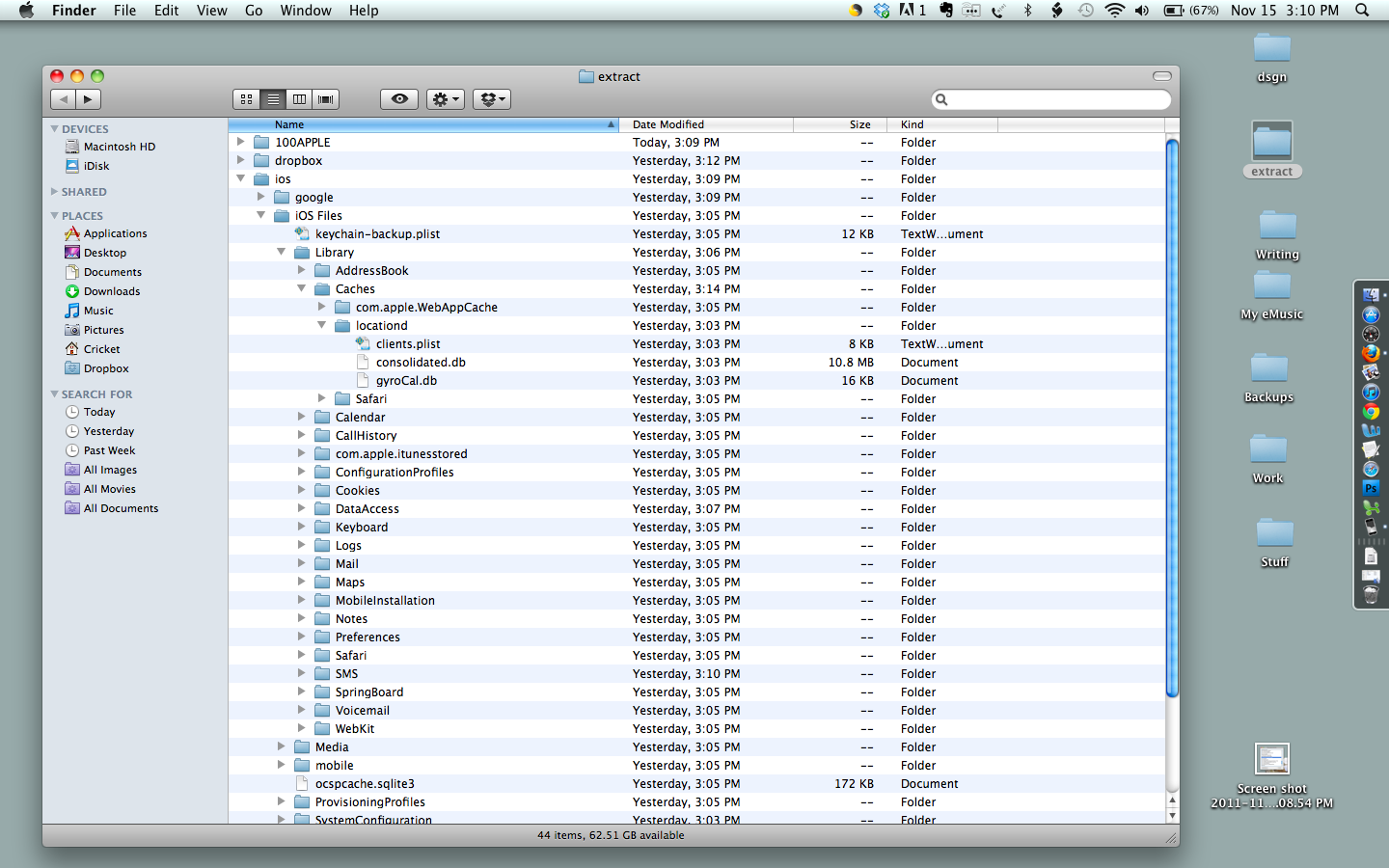Expand the dropbox folder
The height and width of the screenshot is (868, 1389).
241,161
